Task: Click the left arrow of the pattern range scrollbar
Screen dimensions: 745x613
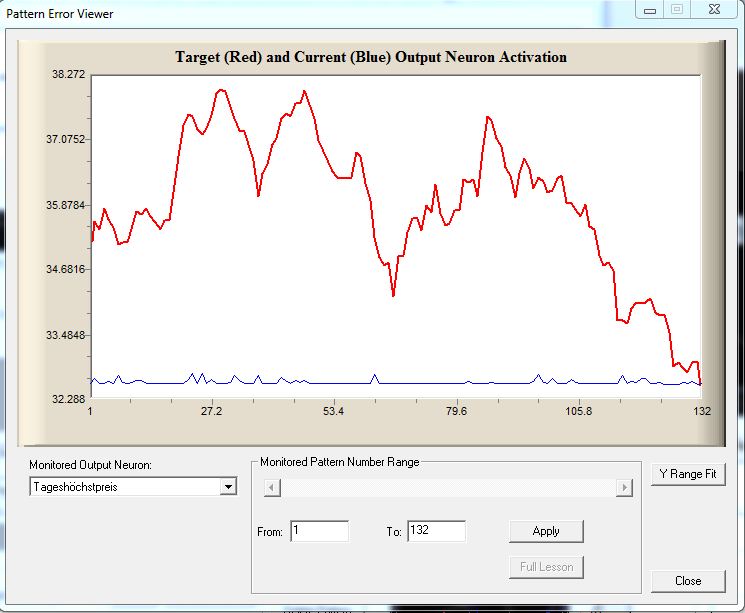Action: 273,487
